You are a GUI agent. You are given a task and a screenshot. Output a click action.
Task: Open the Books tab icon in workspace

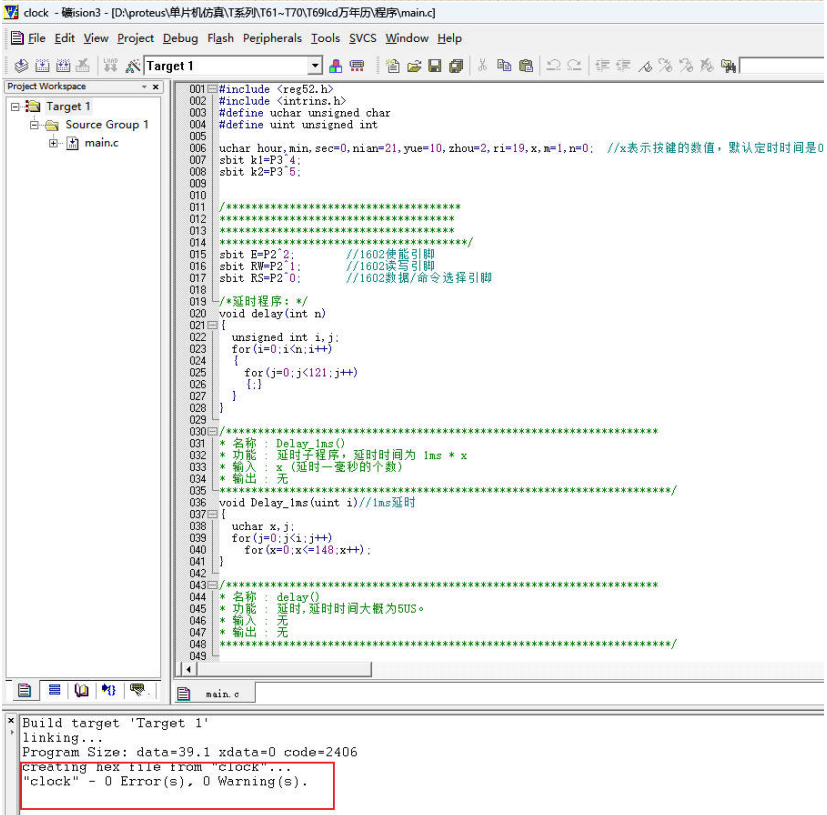pyautogui.click(x=81, y=690)
